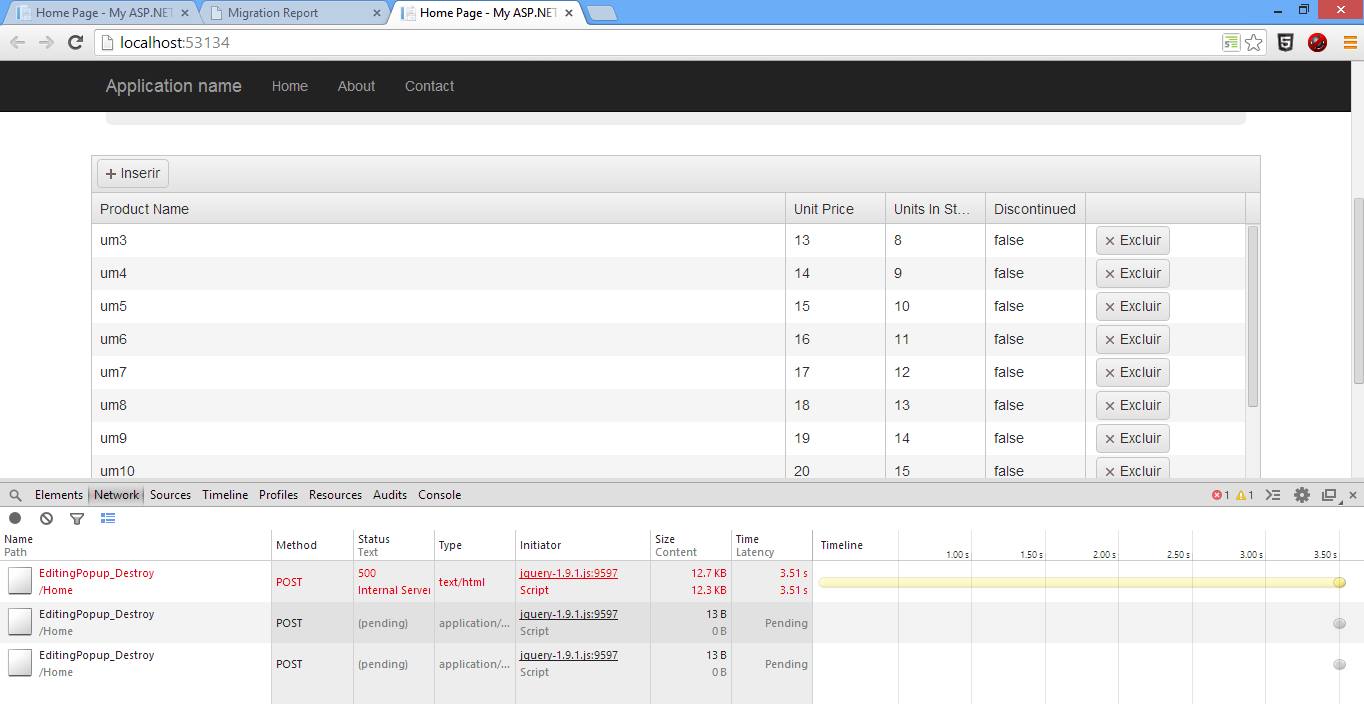Reload the page with the refresh icon
This screenshot has height=704, width=1364.
75,42
